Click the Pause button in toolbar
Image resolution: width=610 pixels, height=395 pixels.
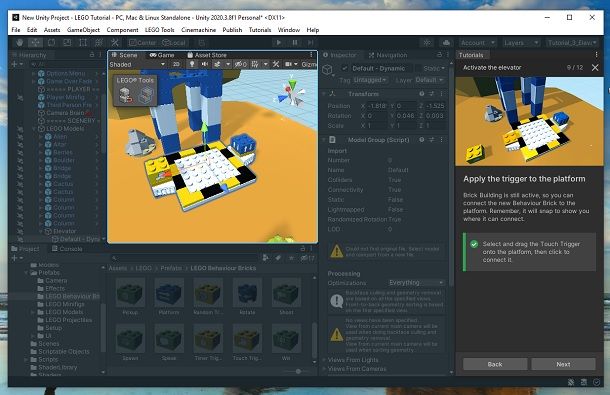pos(295,43)
